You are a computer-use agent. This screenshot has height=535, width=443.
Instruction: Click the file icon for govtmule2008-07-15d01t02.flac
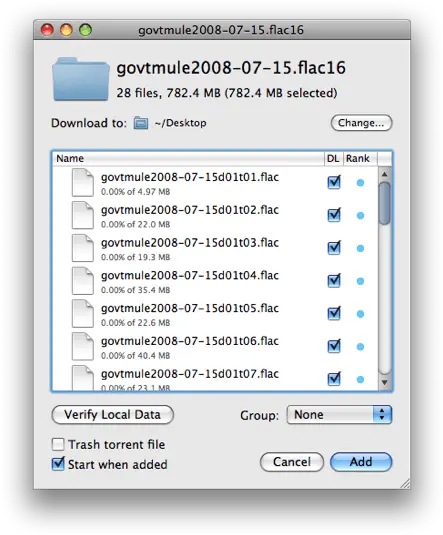[83, 215]
